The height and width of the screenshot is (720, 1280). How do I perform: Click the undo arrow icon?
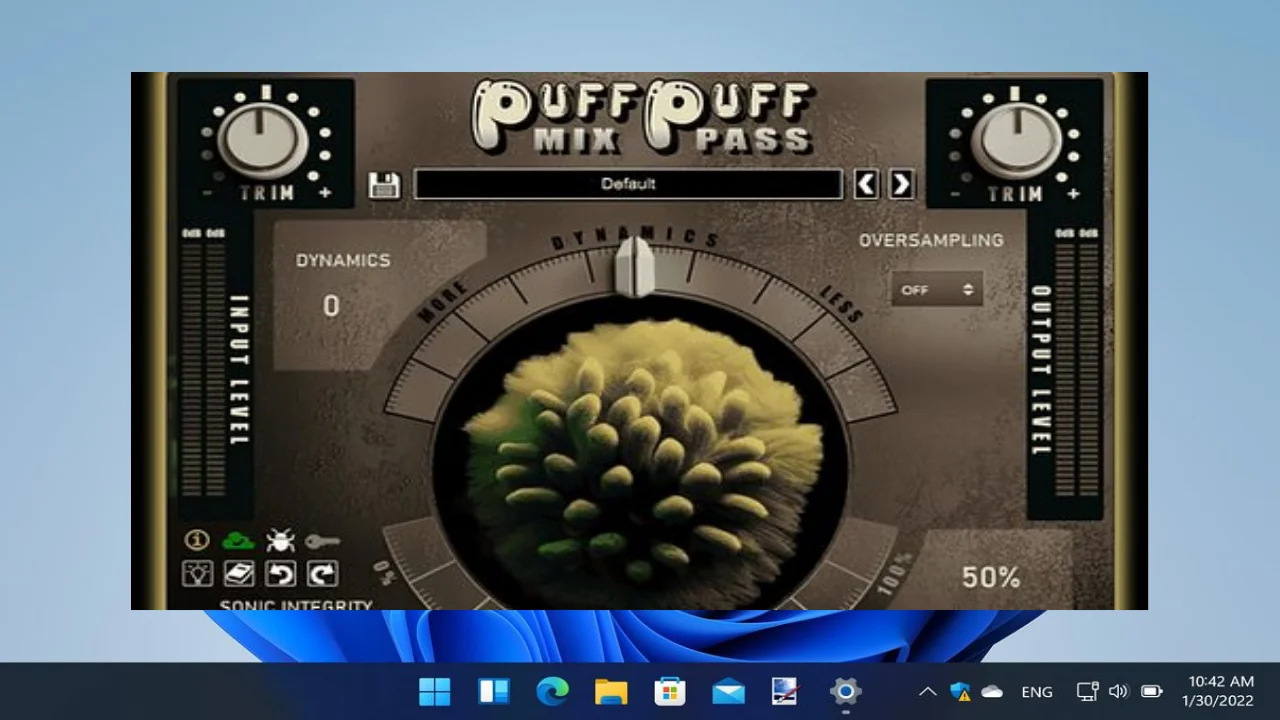tap(281, 573)
